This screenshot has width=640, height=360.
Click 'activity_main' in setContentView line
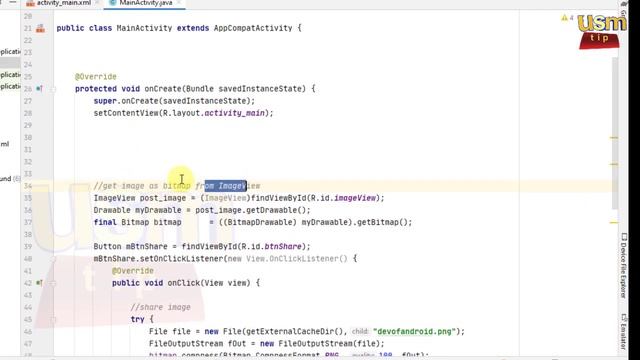pos(234,113)
